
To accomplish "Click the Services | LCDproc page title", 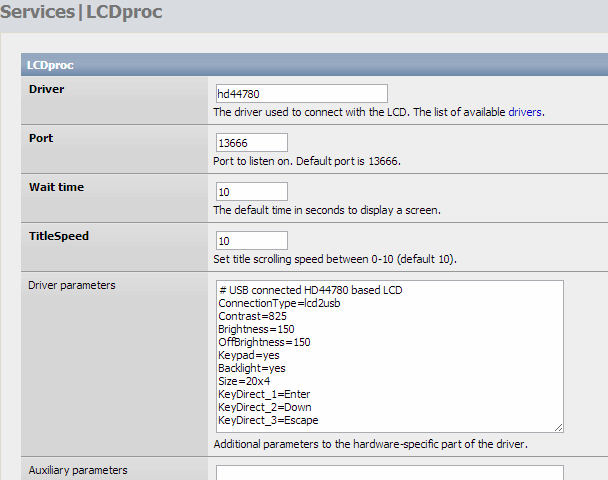I will 81,12.
